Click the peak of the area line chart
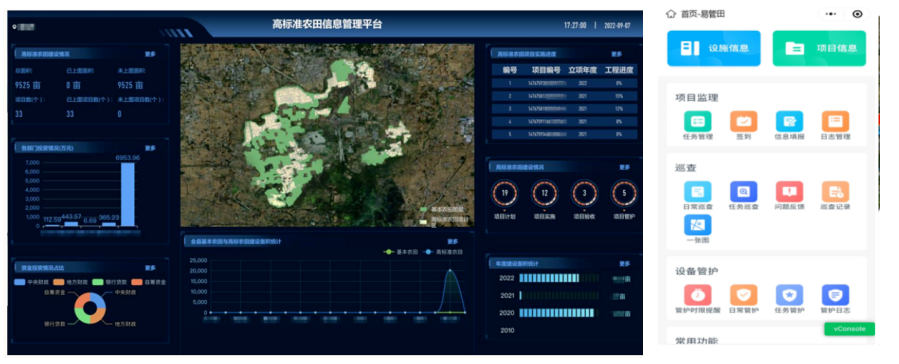 coord(450,270)
